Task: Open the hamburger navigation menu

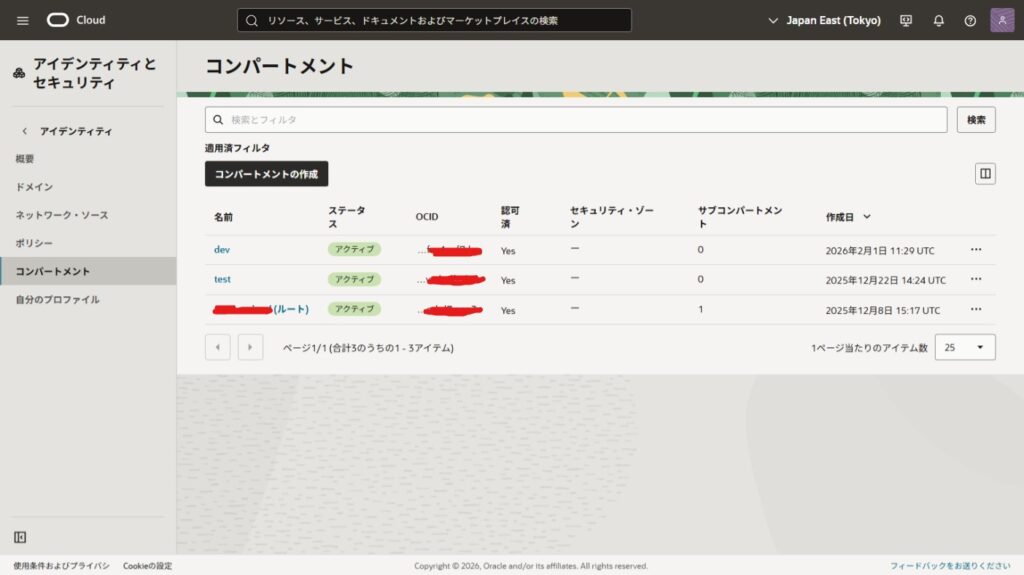Action: (23, 20)
